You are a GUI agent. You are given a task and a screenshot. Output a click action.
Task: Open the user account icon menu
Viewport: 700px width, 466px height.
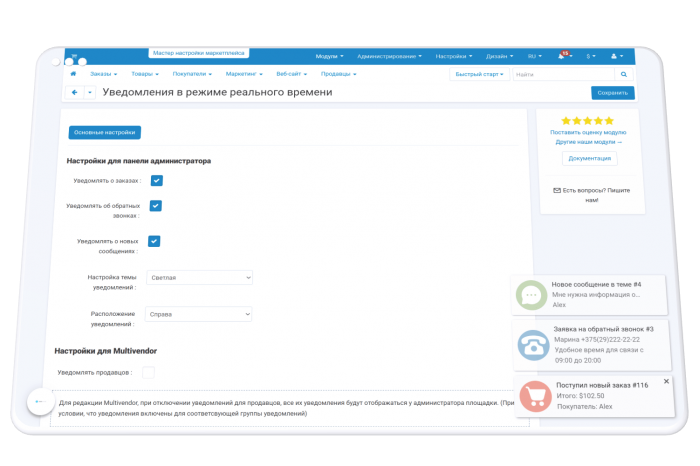pyautogui.click(x=617, y=56)
